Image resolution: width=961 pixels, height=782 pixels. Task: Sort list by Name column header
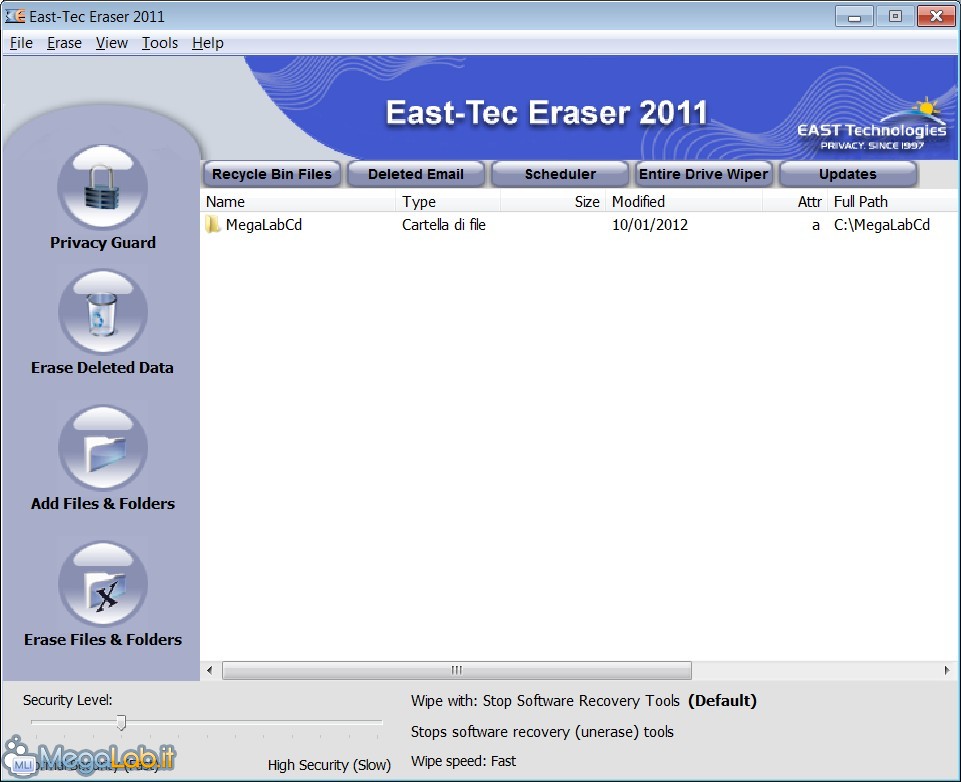point(298,202)
